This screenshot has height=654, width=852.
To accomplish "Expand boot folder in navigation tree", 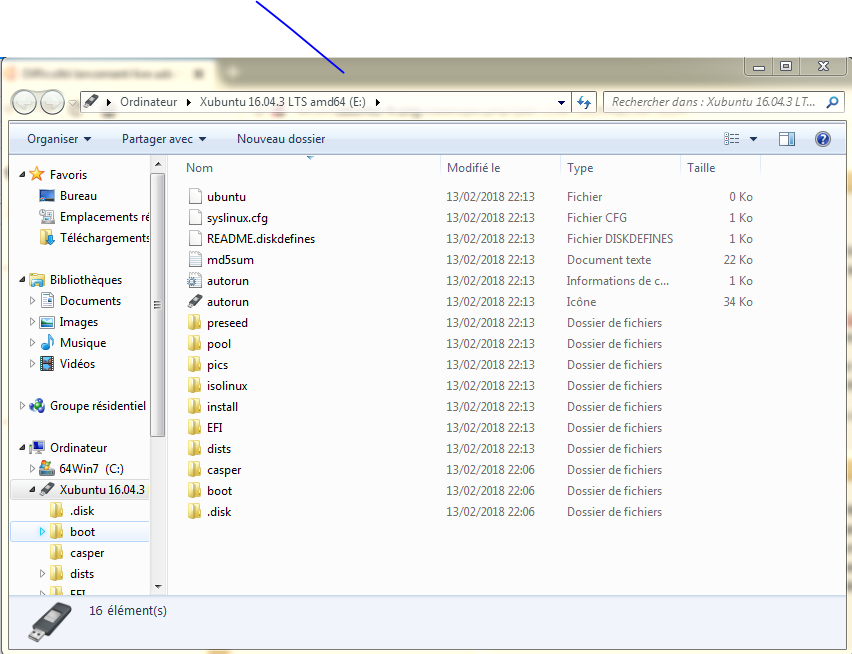I will 42,532.
